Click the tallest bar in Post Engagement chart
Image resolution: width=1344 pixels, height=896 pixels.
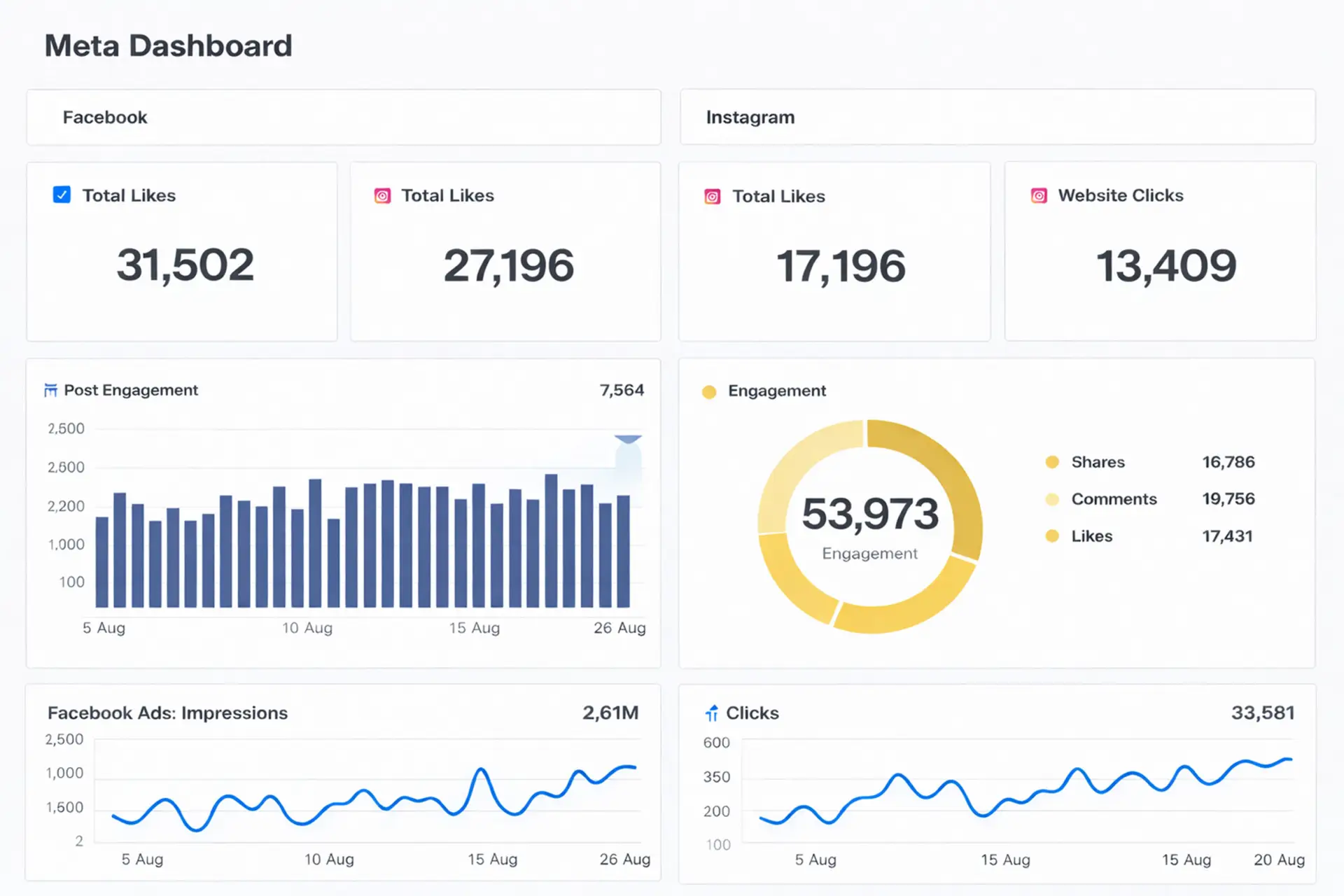tap(551, 540)
